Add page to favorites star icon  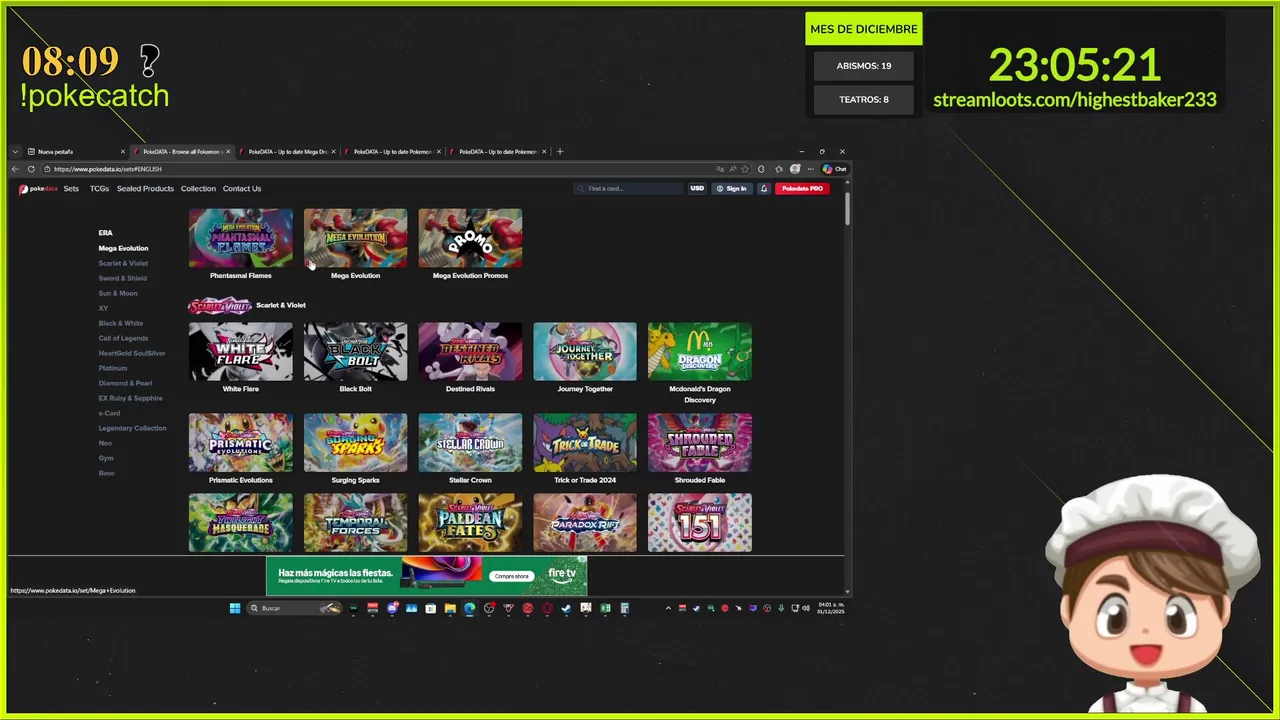(746, 169)
